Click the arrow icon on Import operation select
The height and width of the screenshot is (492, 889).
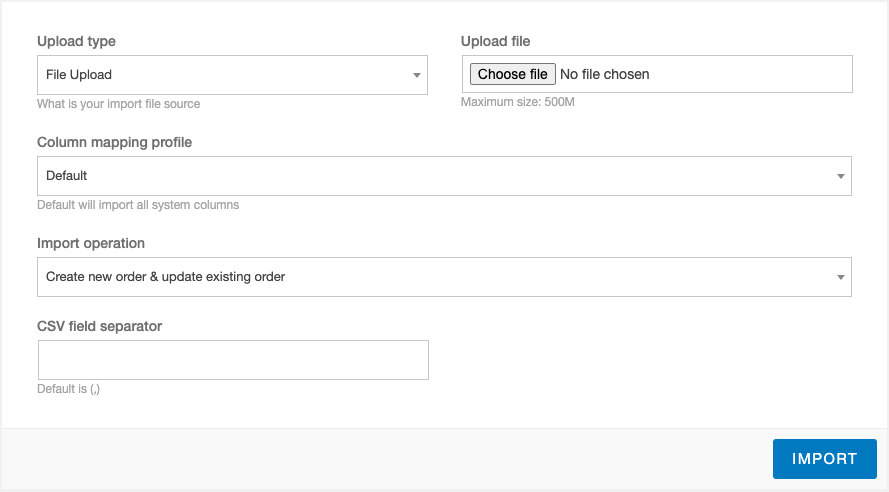pos(841,277)
